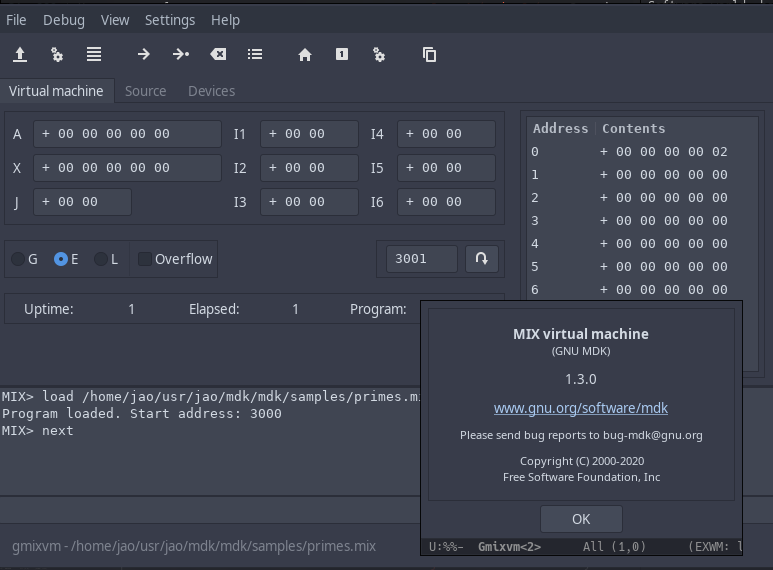Click OK in the about dialog
The width and height of the screenshot is (773, 570).
click(x=581, y=519)
